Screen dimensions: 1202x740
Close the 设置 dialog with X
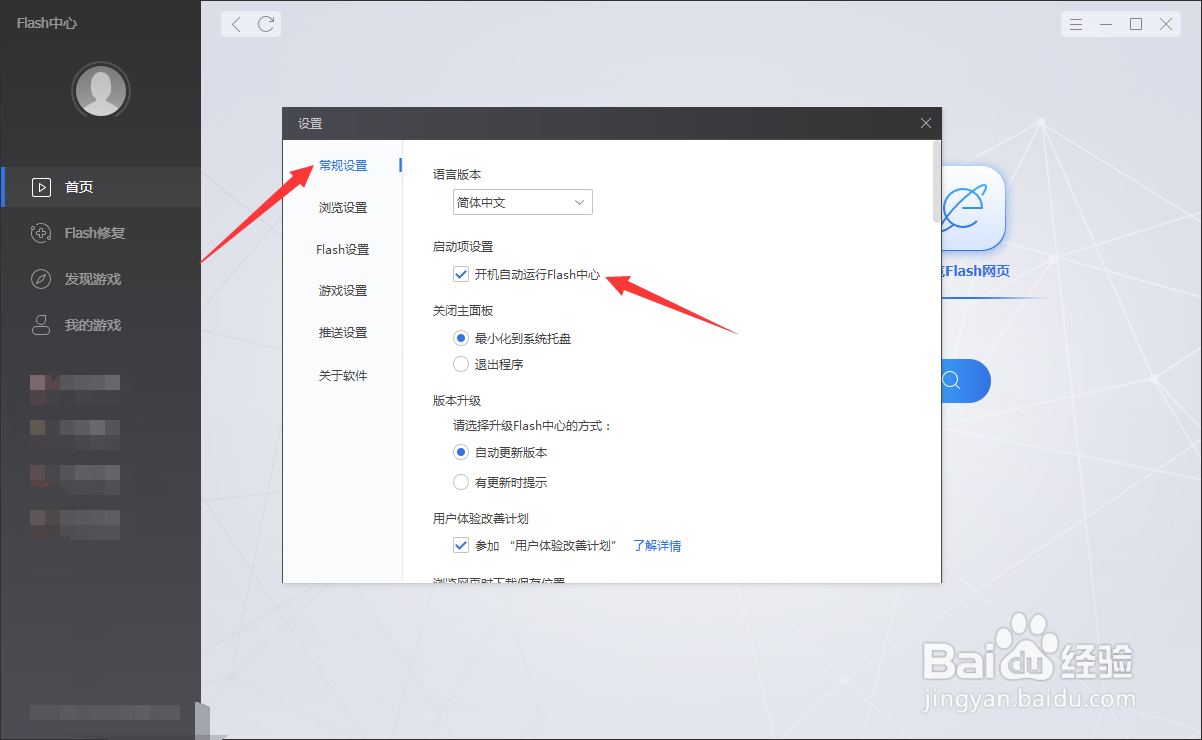[x=926, y=123]
